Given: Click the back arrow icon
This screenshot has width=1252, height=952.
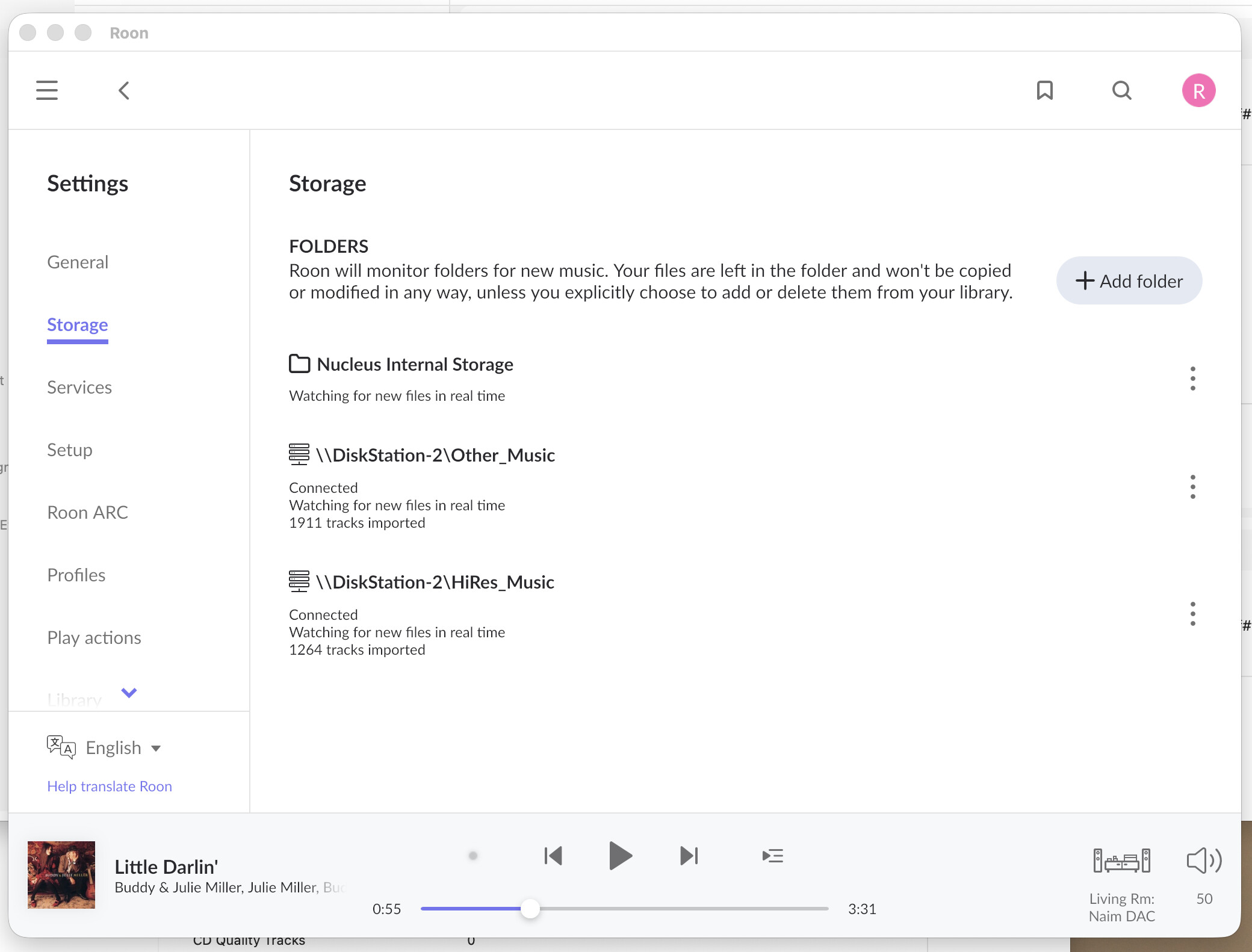Looking at the screenshot, I should [x=124, y=90].
